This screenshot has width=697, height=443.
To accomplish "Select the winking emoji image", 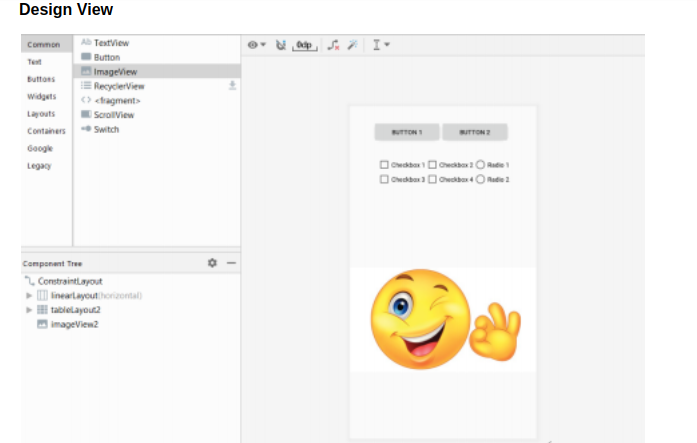I will [x=443, y=319].
